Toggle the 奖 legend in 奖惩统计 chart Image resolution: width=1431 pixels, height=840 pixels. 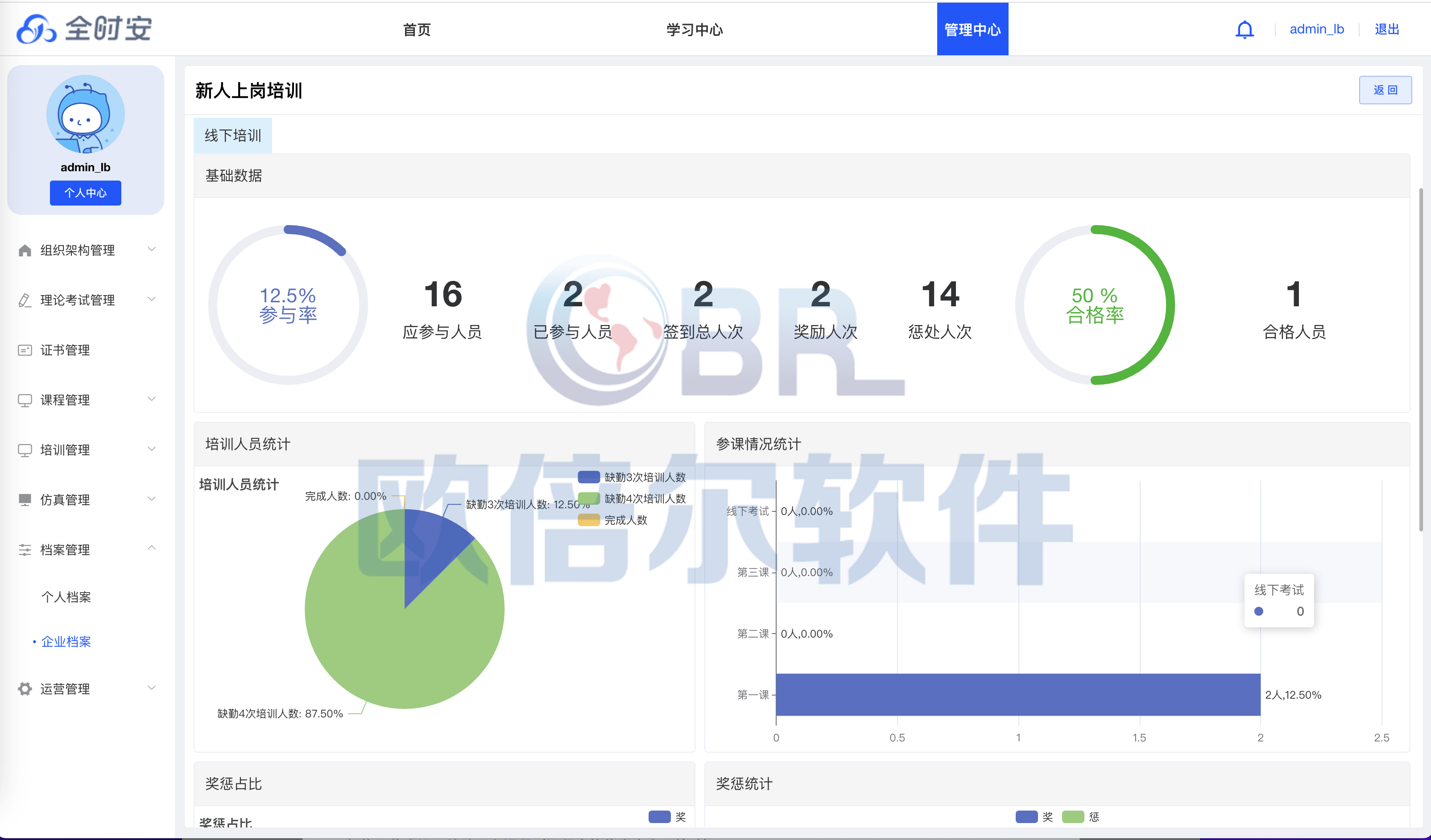pos(1034,817)
